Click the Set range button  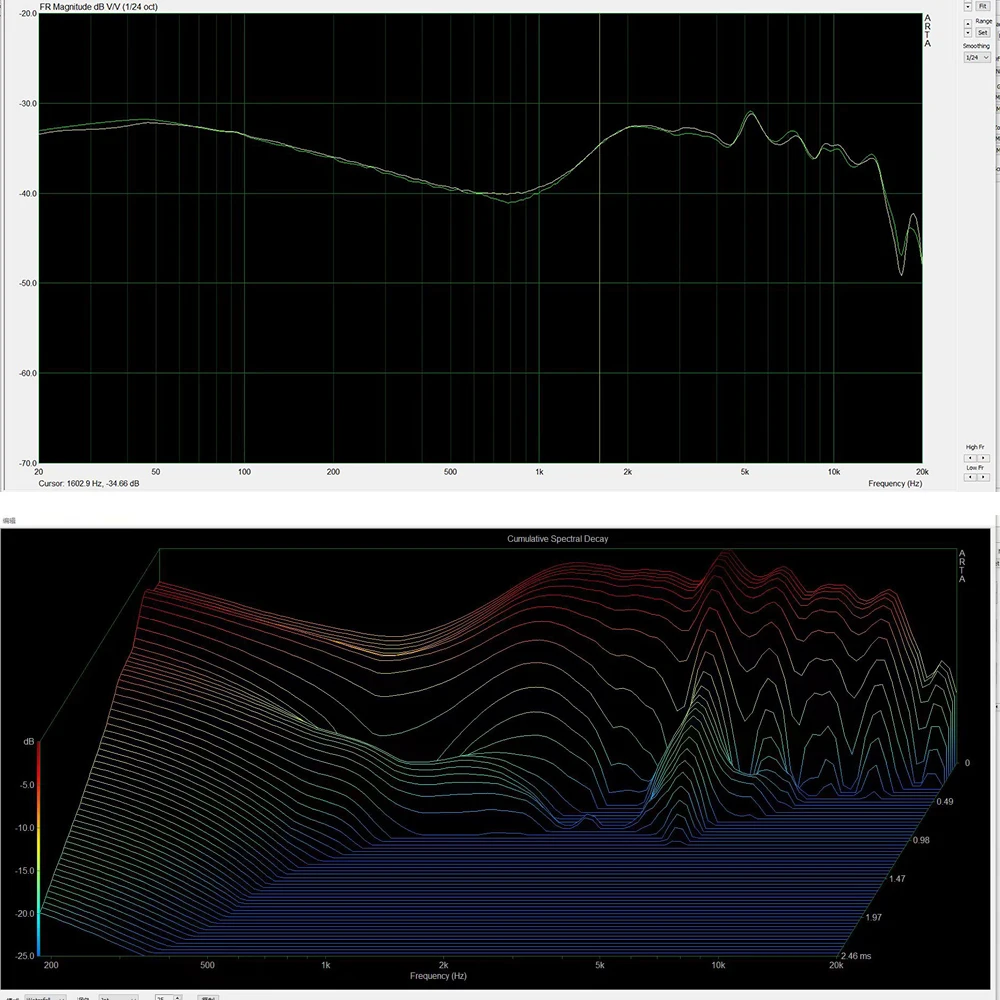983,33
